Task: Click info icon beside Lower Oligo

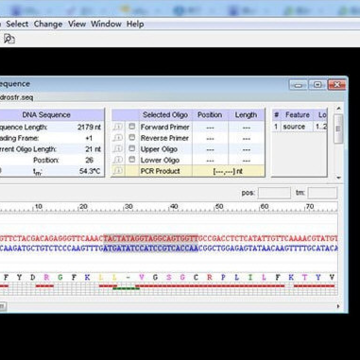Action: [118, 160]
